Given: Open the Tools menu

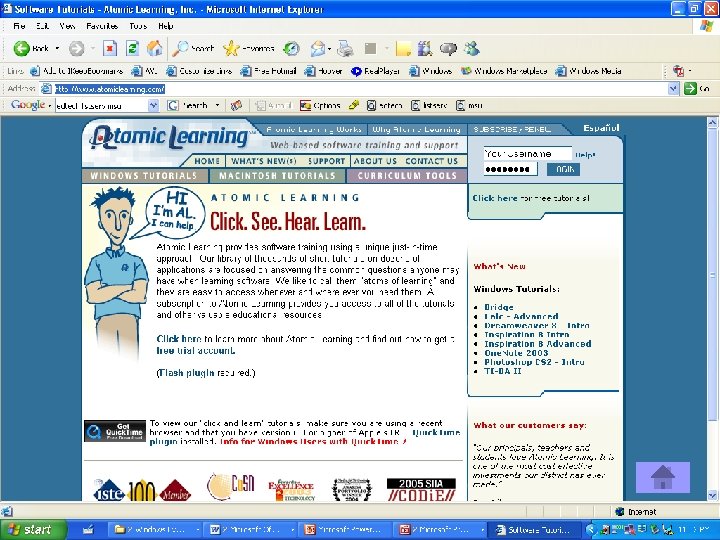Looking at the screenshot, I should pyautogui.click(x=138, y=26).
